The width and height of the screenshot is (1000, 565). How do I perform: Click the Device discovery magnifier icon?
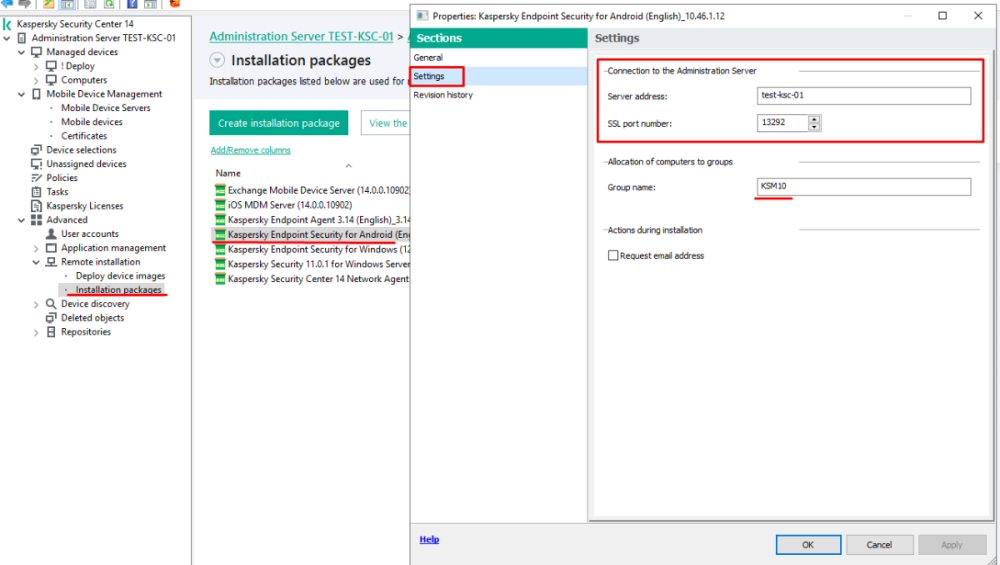51,304
